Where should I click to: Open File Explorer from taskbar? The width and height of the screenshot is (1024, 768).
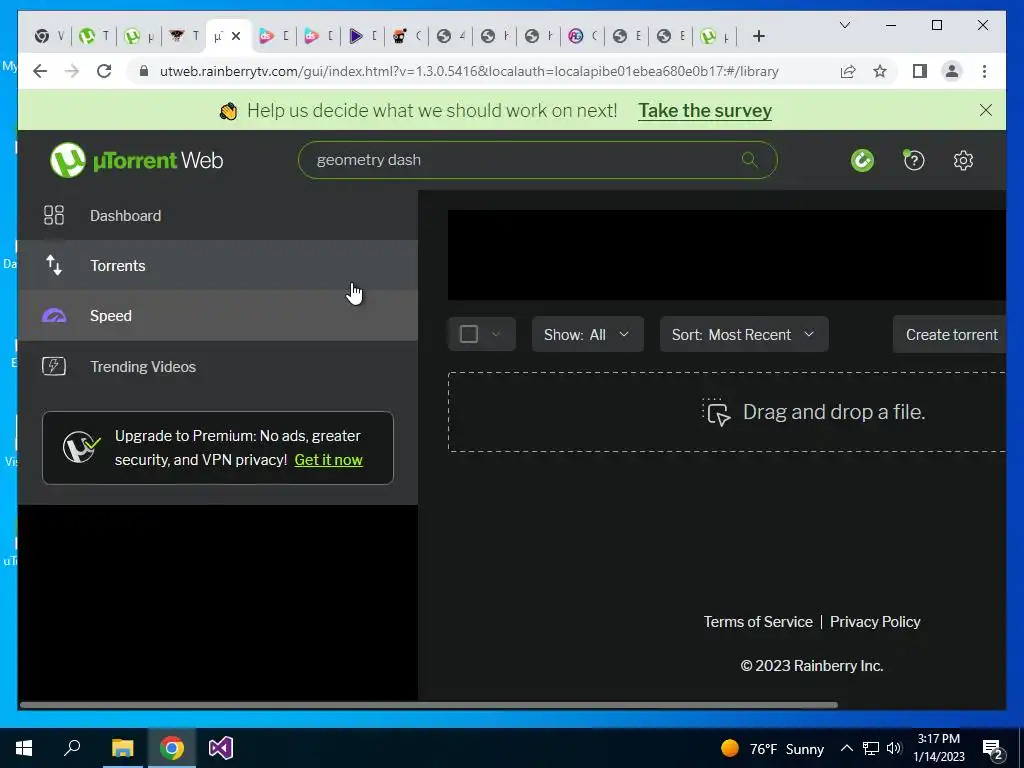click(x=122, y=748)
